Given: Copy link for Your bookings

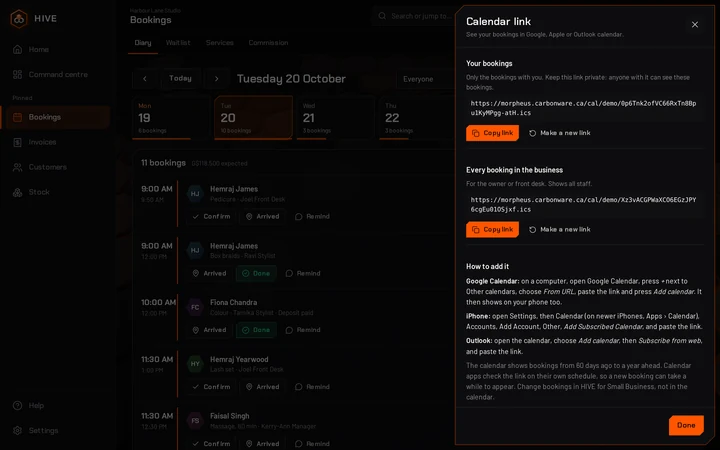Looking at the screenshot, I should (x=492, y=133).
